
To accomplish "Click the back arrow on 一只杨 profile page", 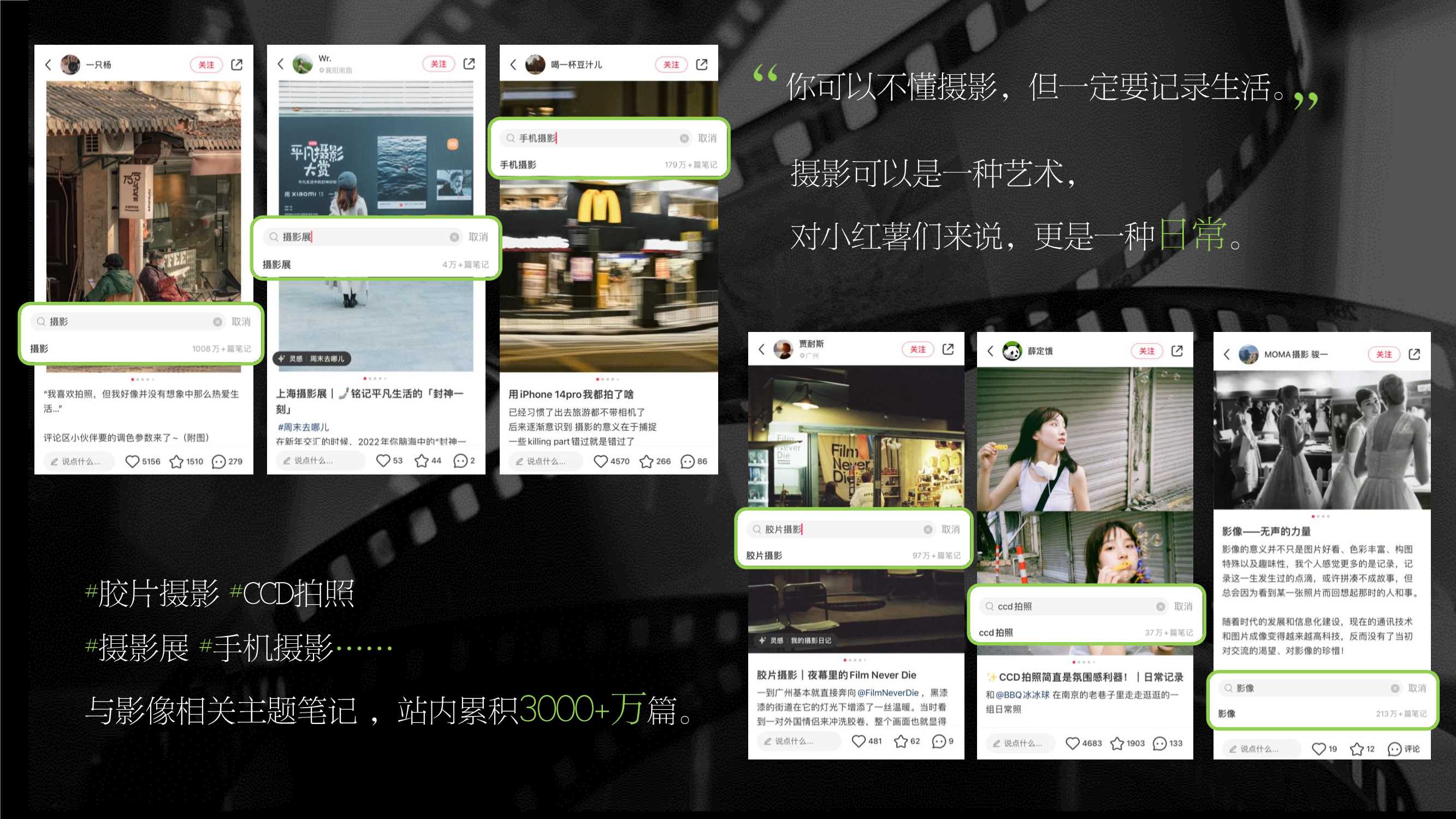I will [x=50, y=64].
